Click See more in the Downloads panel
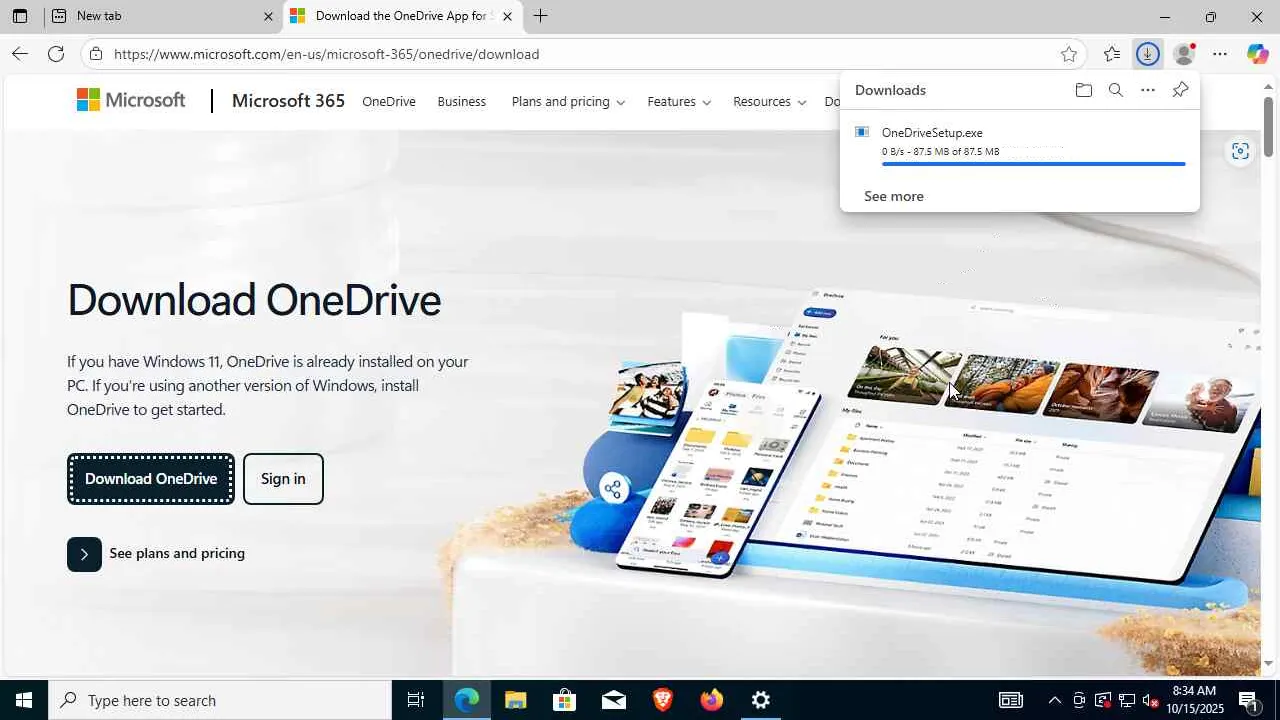Image resolution: width=1280 pixels, height=720 pixels. [x=894, y=196]
